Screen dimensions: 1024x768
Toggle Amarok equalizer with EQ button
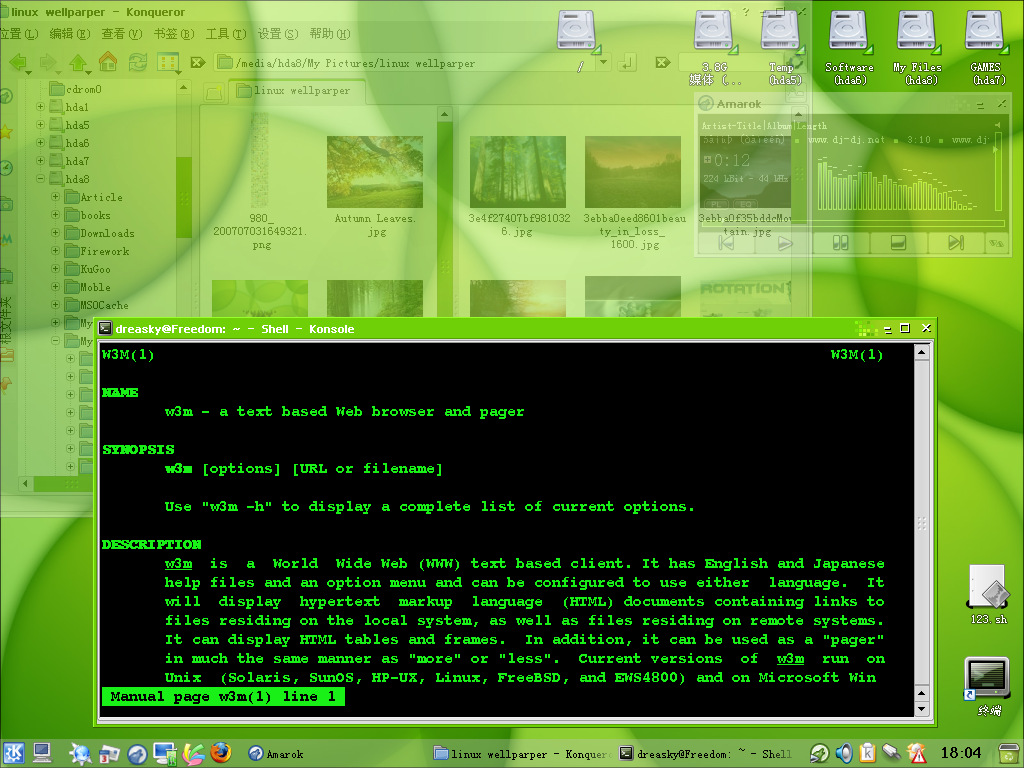coord(745,204)
